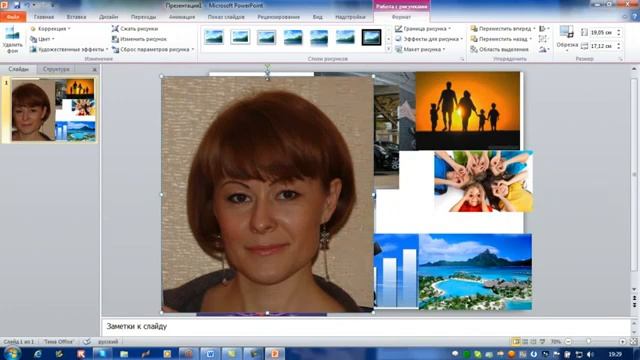This screenshot has width=640, height=360.
Task: Click the Group objects icon
Action: coord(543,39)
